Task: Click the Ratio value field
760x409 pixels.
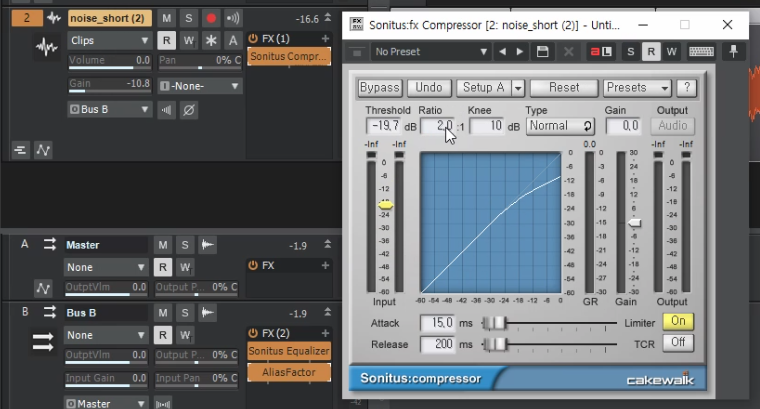Action: tap(437, 126)
